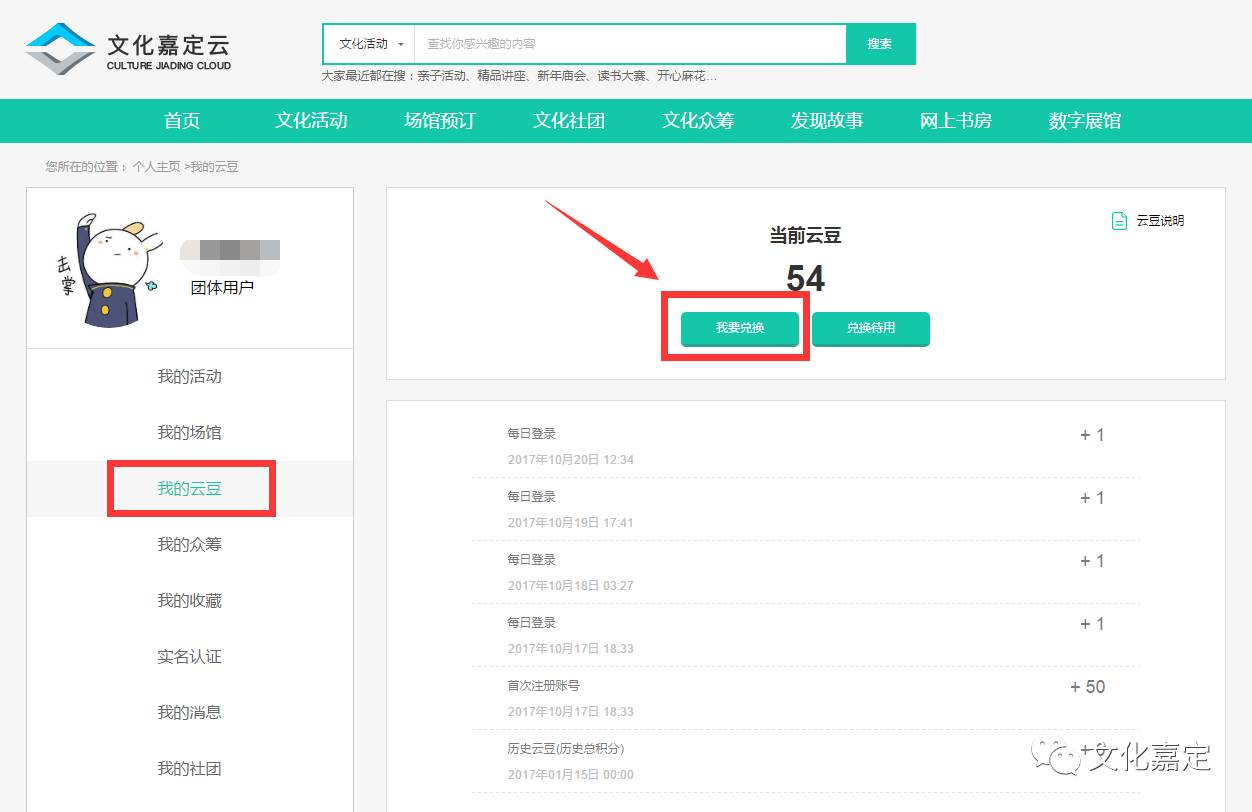Visit the 数字展馆 navigation item
This screenshot has height=812, width=1252.
[x=1085, y=121]
